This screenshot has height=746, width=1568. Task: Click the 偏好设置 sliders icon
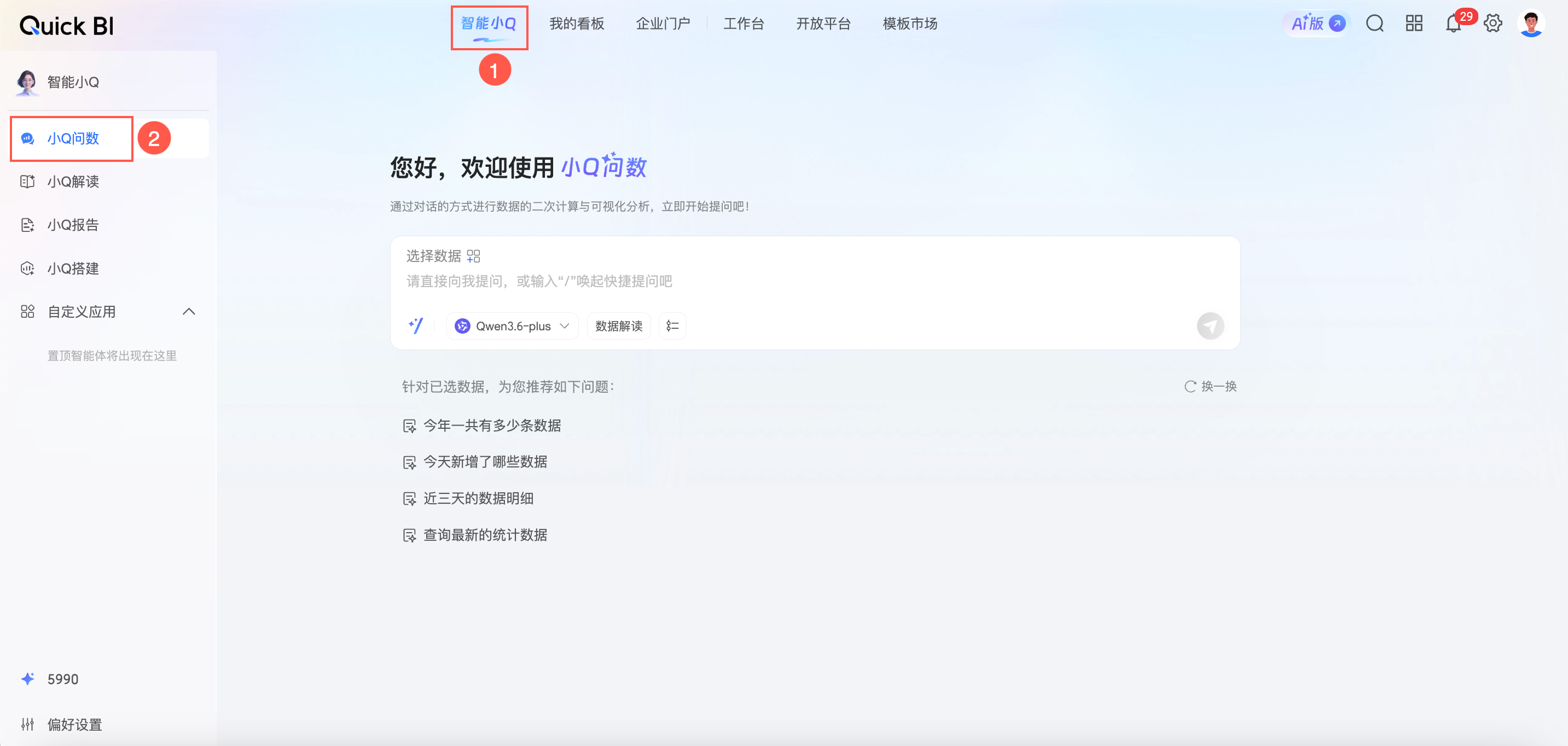(27, 724)
